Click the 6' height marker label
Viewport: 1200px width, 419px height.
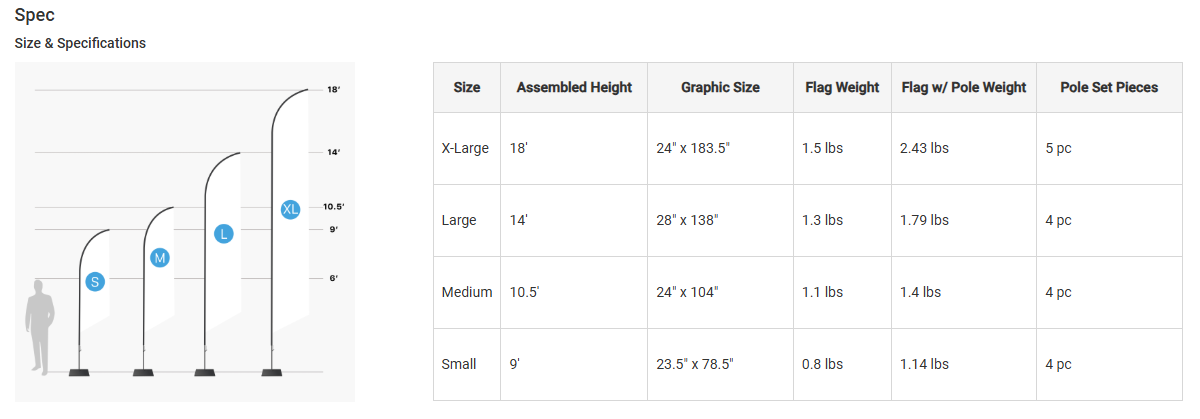(333, 278)
